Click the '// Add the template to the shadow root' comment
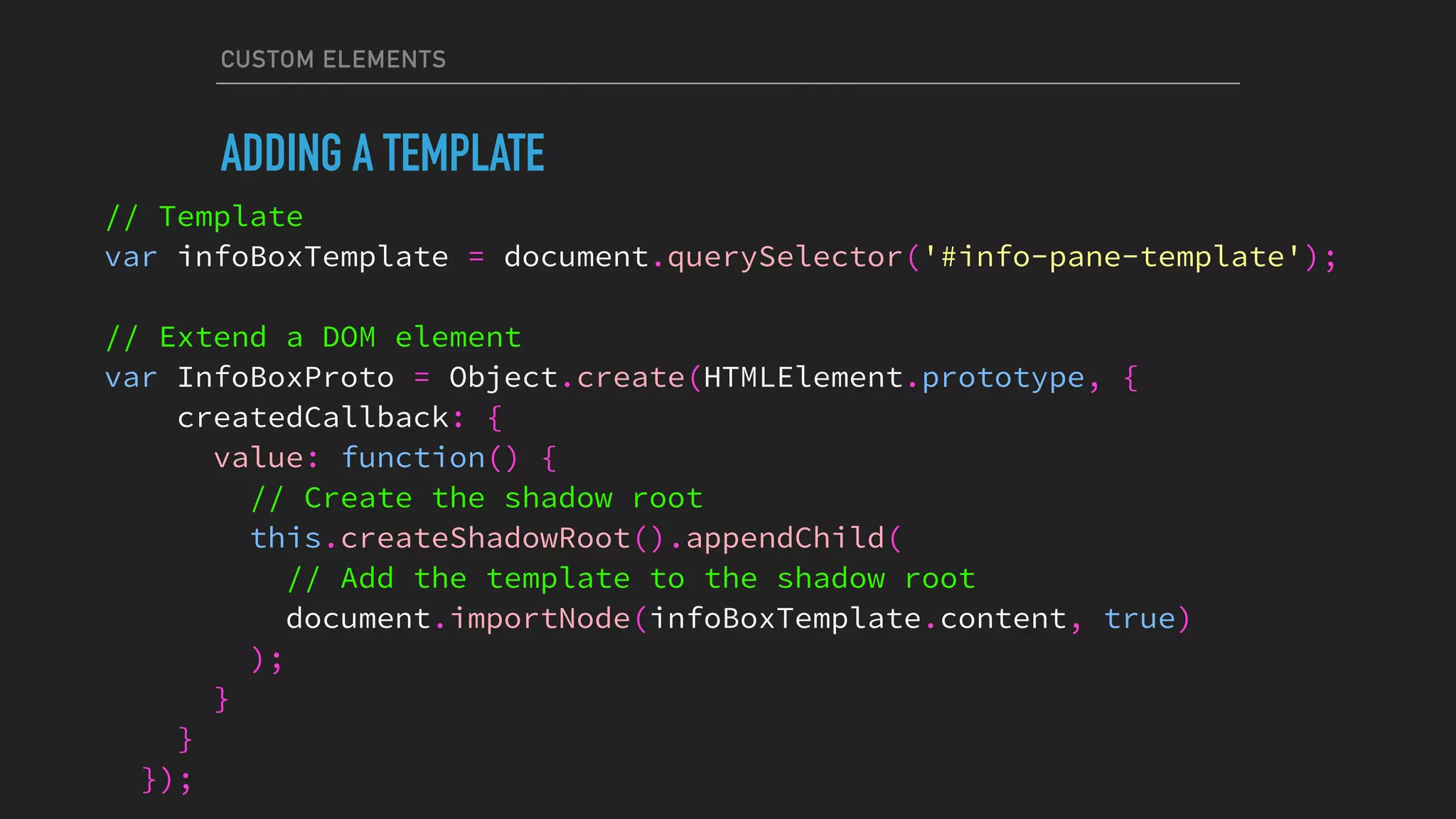Screen dimensions: 1456x819 pos(631,579)
